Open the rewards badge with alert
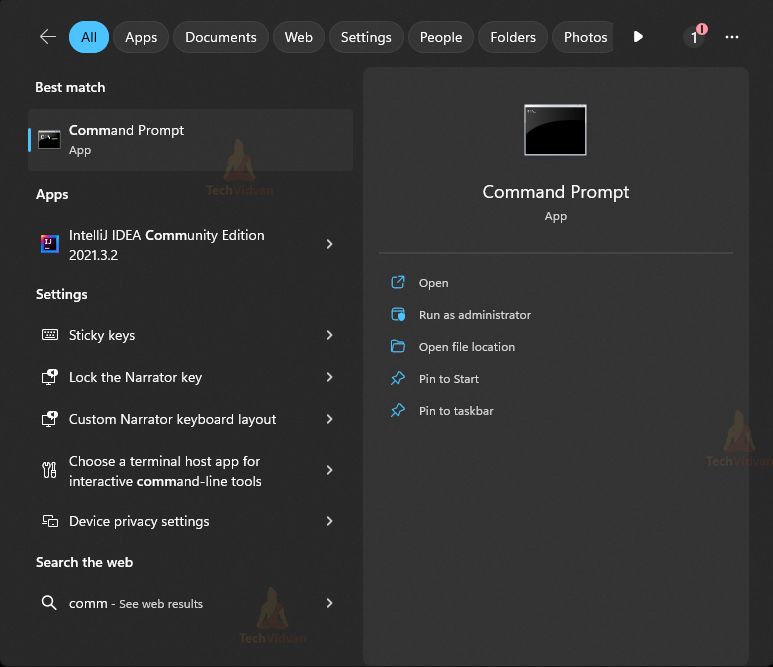The width and height of the screenshot is (773, 667). (695, 36)
